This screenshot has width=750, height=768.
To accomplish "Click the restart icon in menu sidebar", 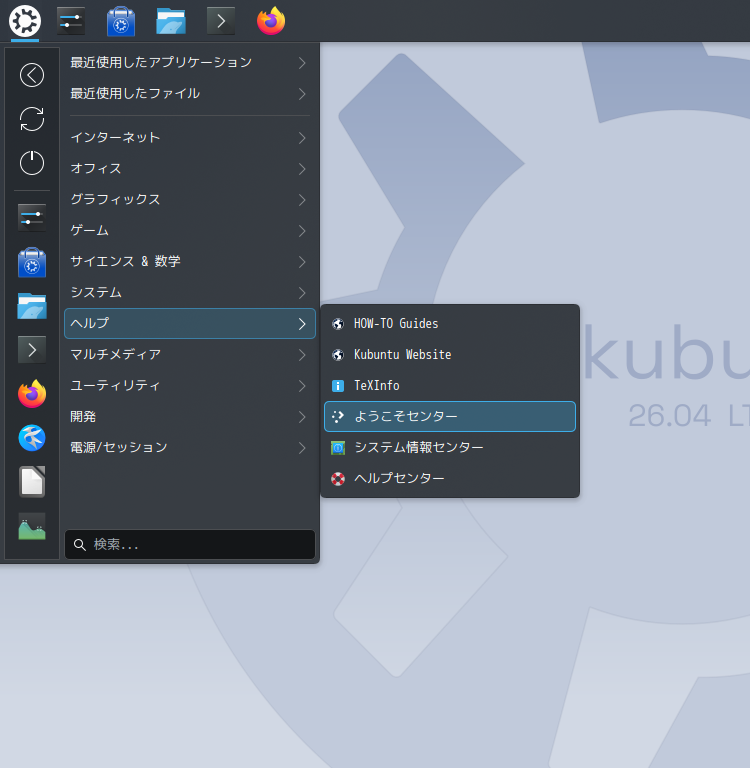I will pyautogui.click(x=32, y=119).
